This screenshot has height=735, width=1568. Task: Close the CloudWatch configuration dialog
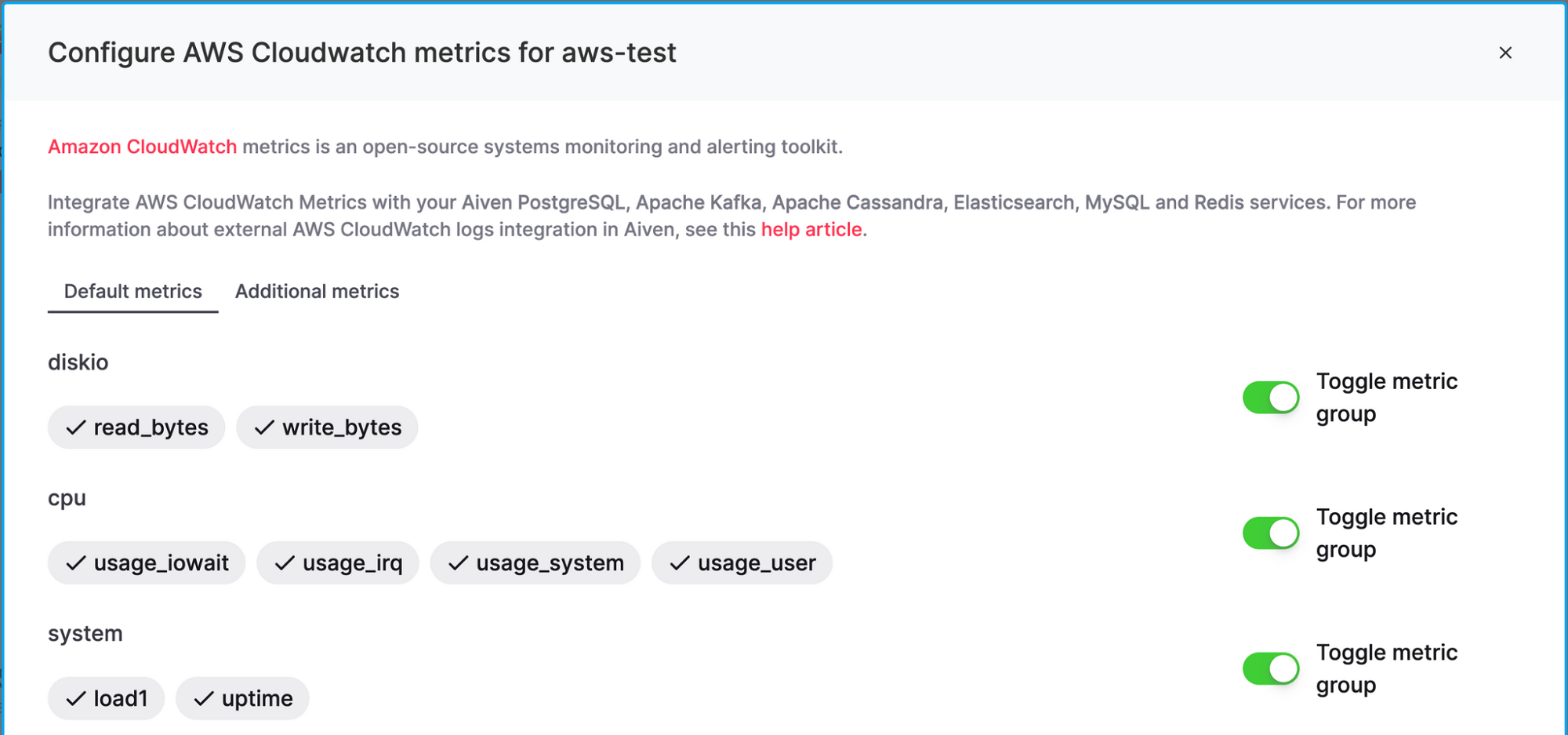click(1506, 53)
